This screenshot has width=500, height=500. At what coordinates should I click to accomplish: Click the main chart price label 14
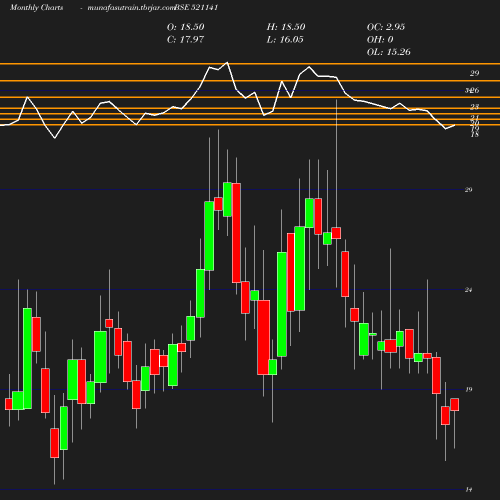click(469, 490)
